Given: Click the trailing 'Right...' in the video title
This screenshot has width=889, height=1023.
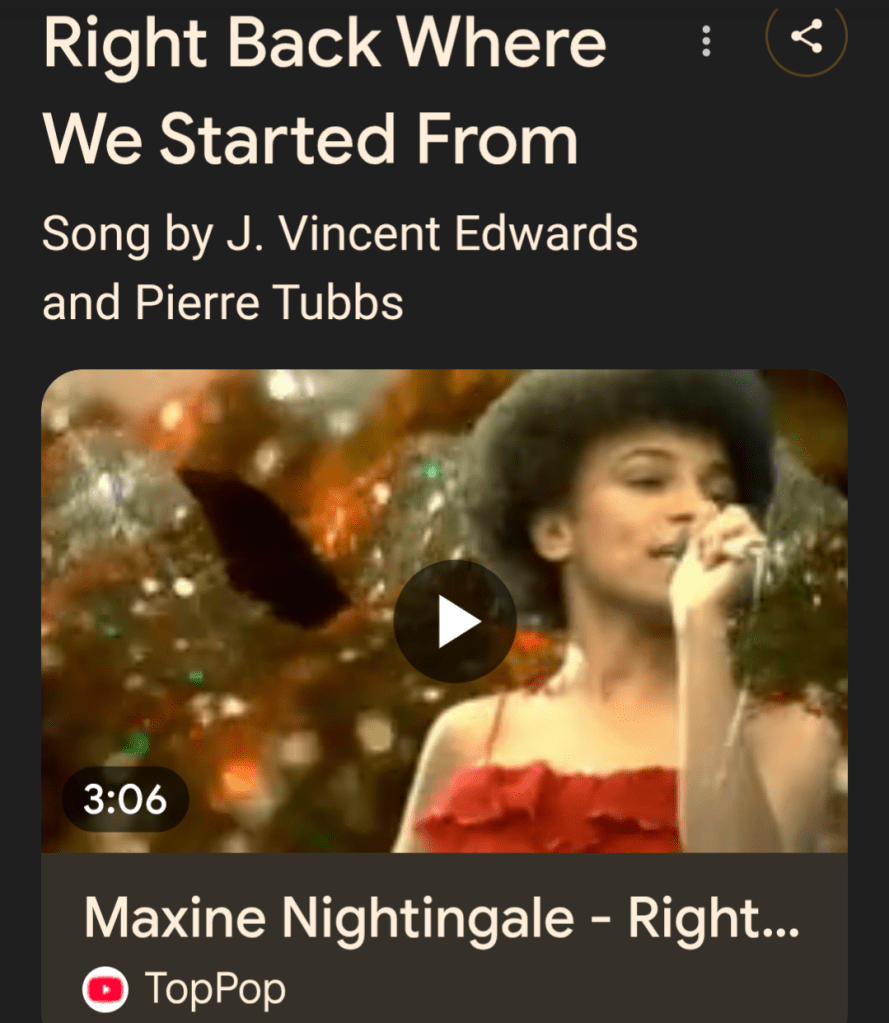Looking at the screenshot, I should click(x=714, y=918).
